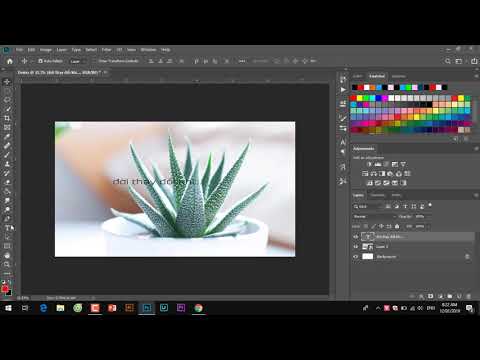480x360 pixels.
Task: Select the Brush tool
Action: pyautogui.click(x=7, y=155)
